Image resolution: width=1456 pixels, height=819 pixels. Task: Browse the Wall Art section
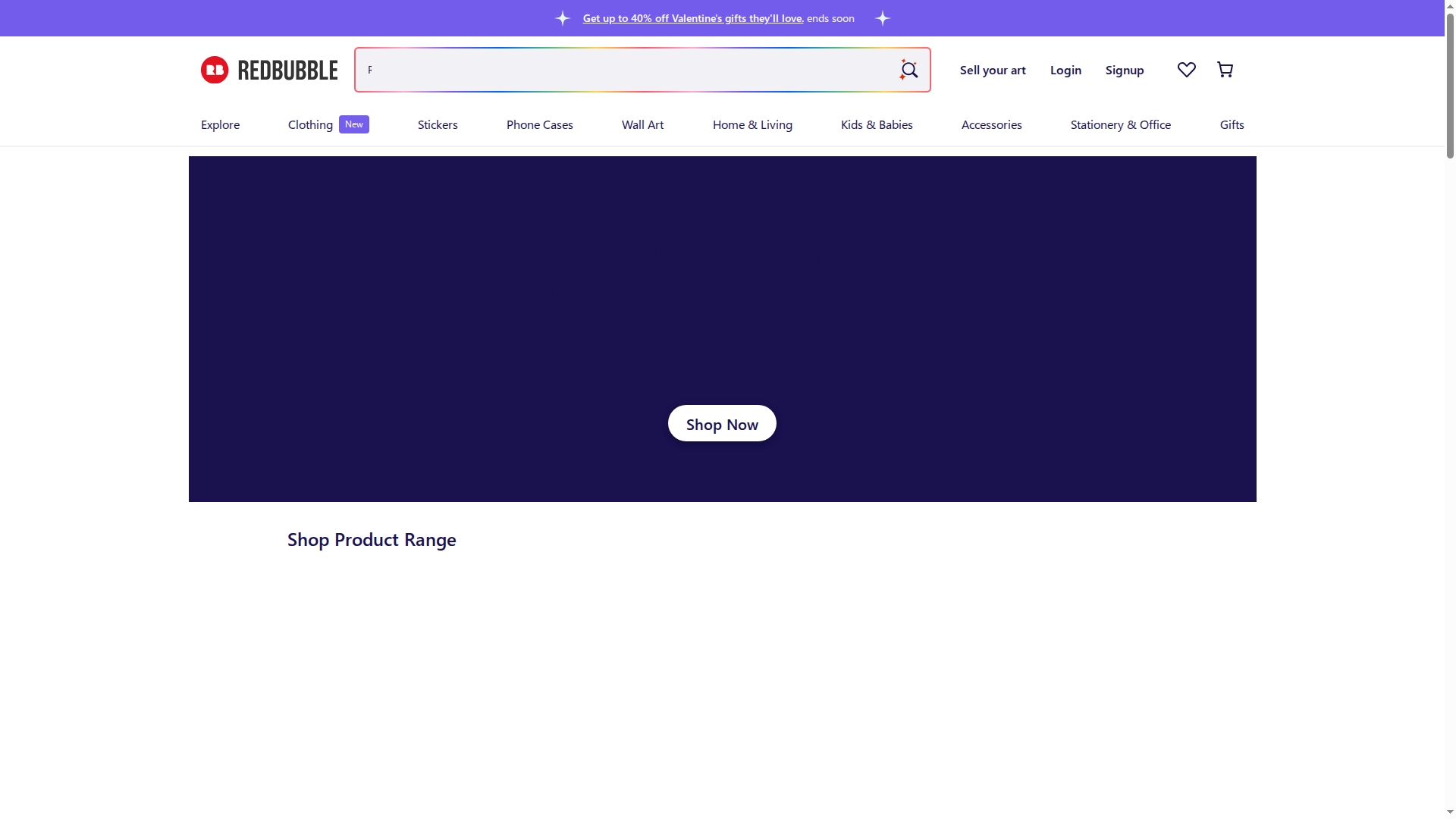pyautogui.click(x=642, y=124)
